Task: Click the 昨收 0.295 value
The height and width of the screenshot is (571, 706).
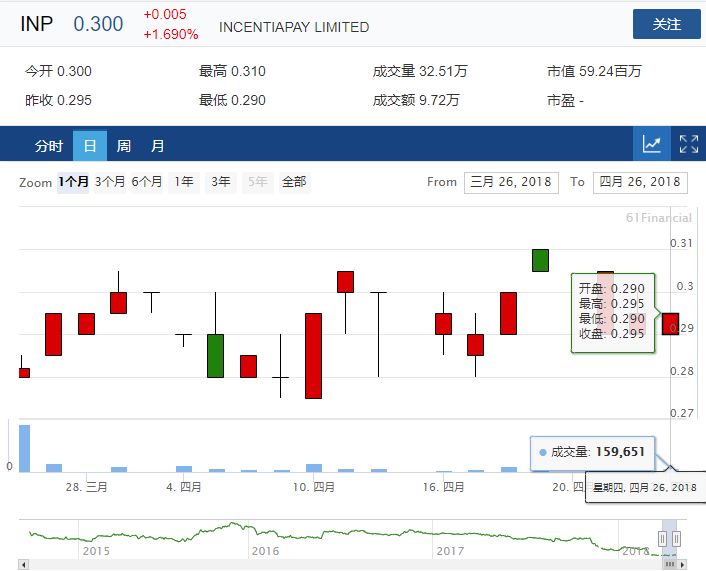Action: 59,100
